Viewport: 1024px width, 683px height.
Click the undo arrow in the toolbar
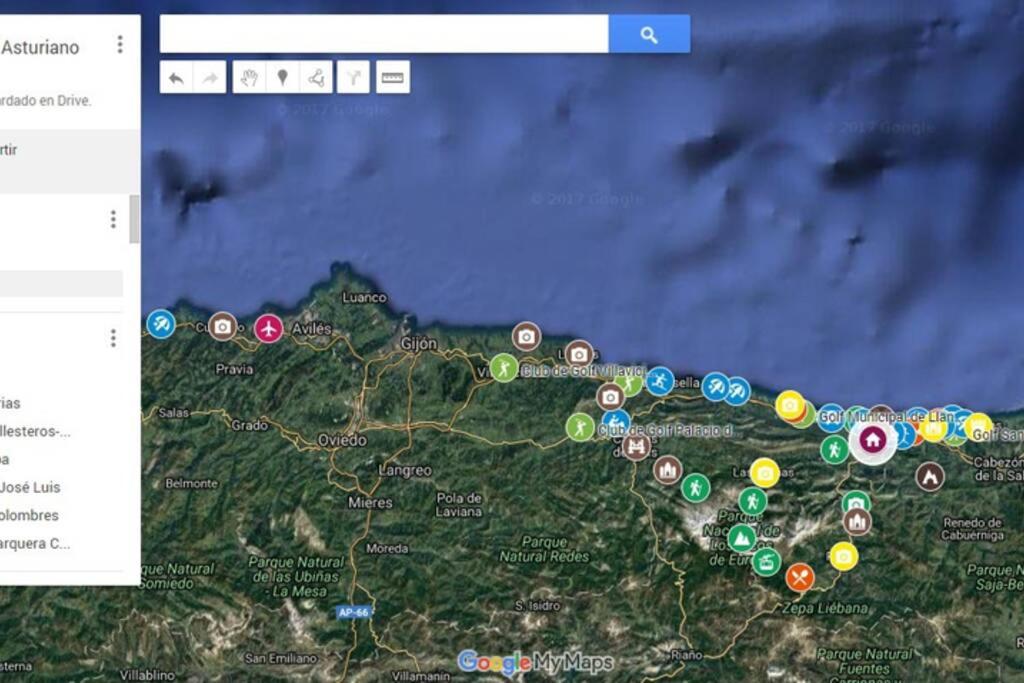tap(176, 78)
